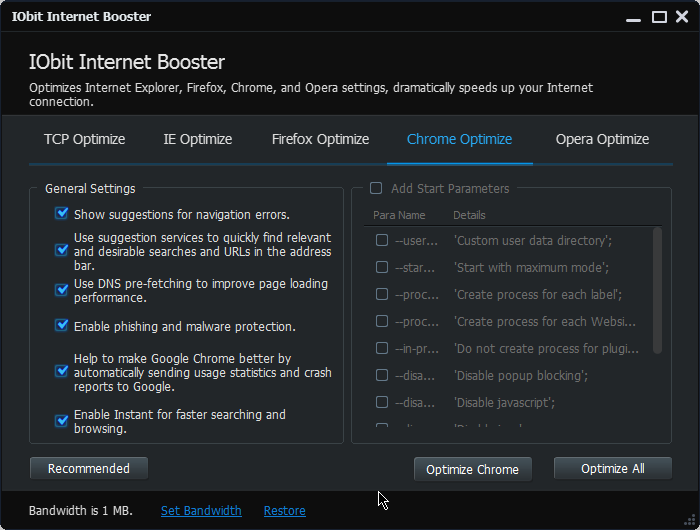Select the Firefox Optimize tab

coord(321,139)
